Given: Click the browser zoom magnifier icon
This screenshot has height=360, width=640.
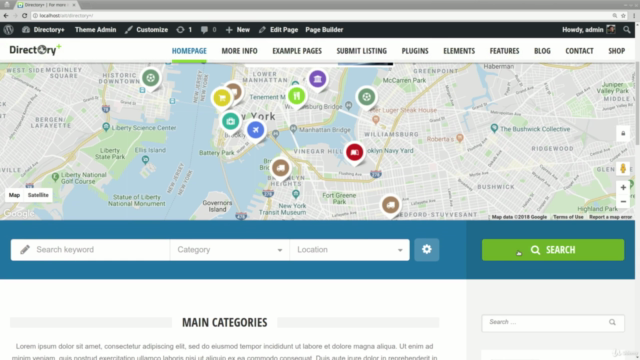Looking at the screenshot, I should 614,16.
